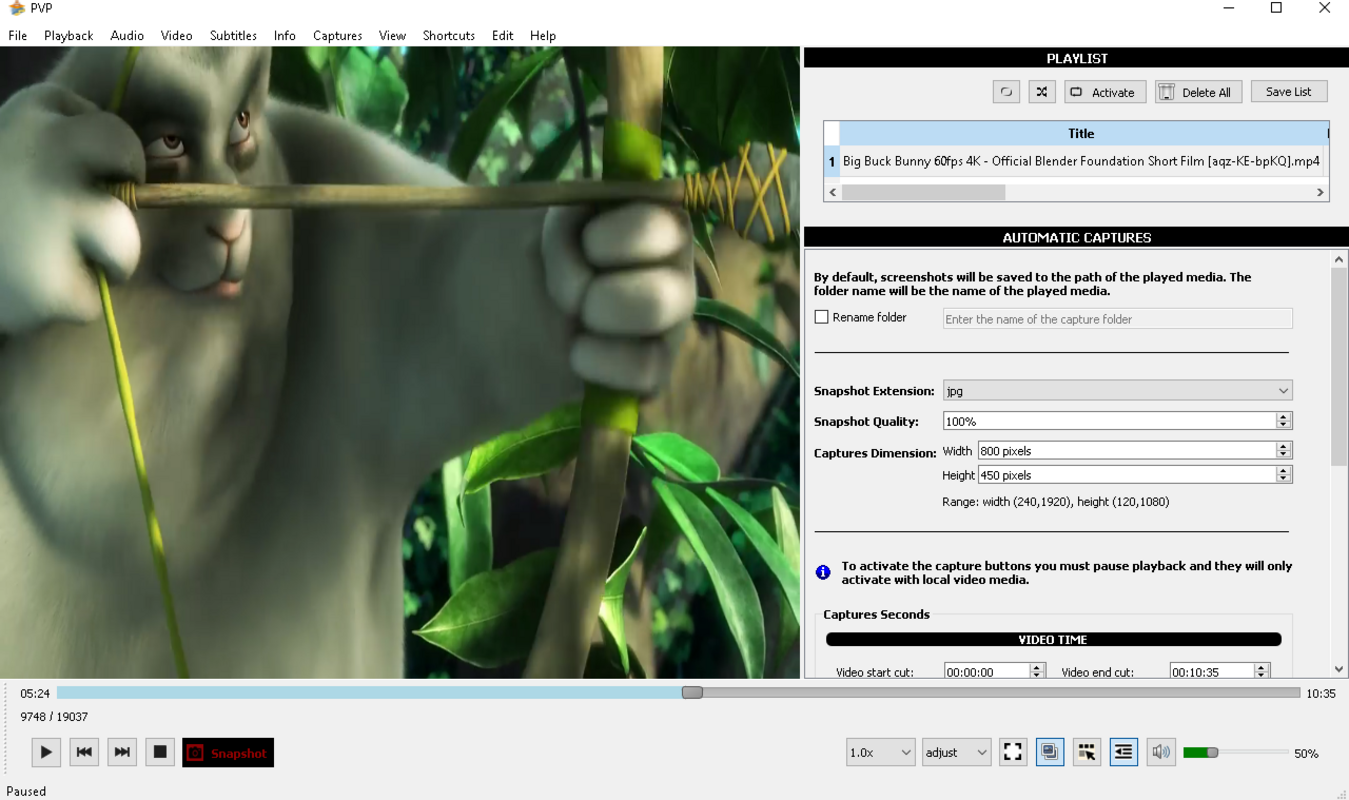Delete all playlist items
1349x800 pixels.
pyautogui.click(x=1198, y=92)
